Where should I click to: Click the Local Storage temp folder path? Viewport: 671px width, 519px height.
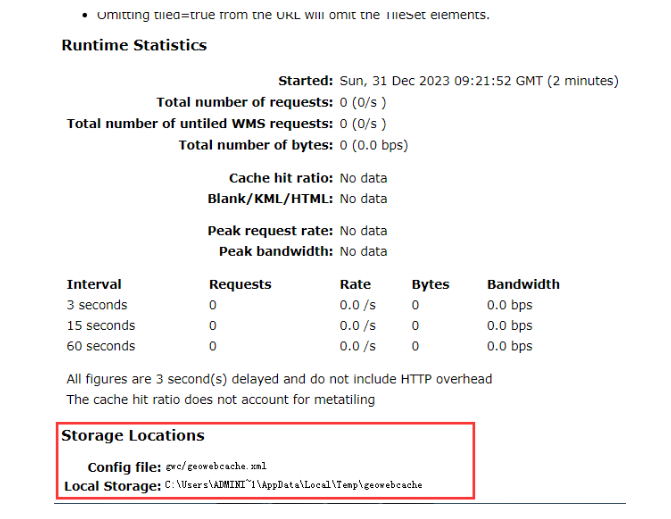coord(294,486)
